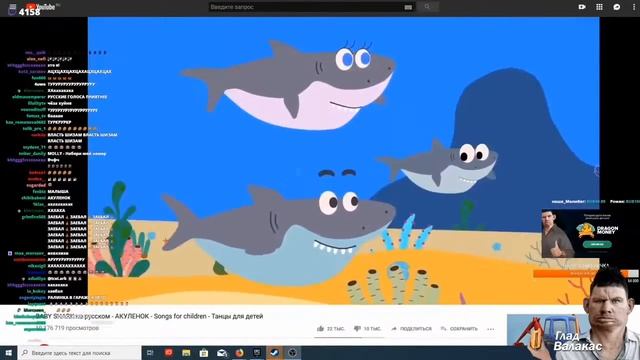Click the Сохранить save button
640x360 pixels.
pos(459,329)
